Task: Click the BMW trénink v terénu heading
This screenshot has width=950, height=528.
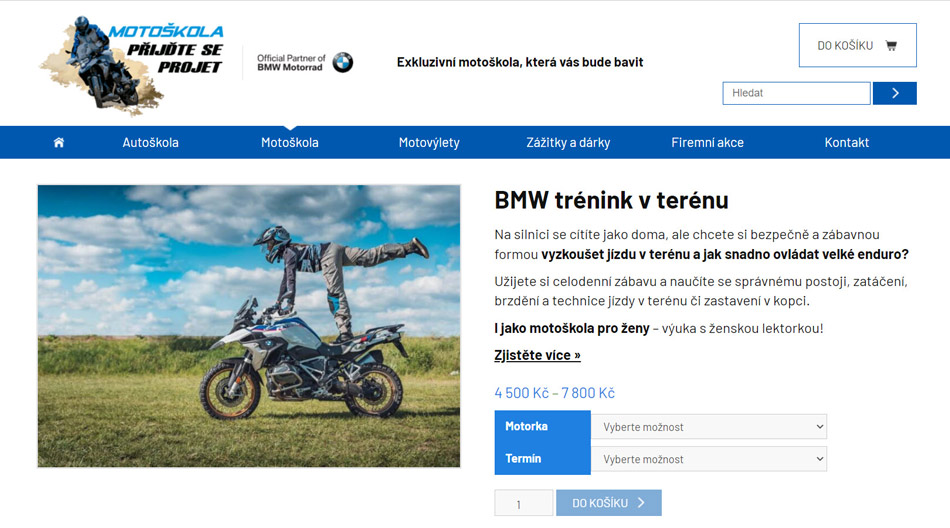Action: (611, 200)
